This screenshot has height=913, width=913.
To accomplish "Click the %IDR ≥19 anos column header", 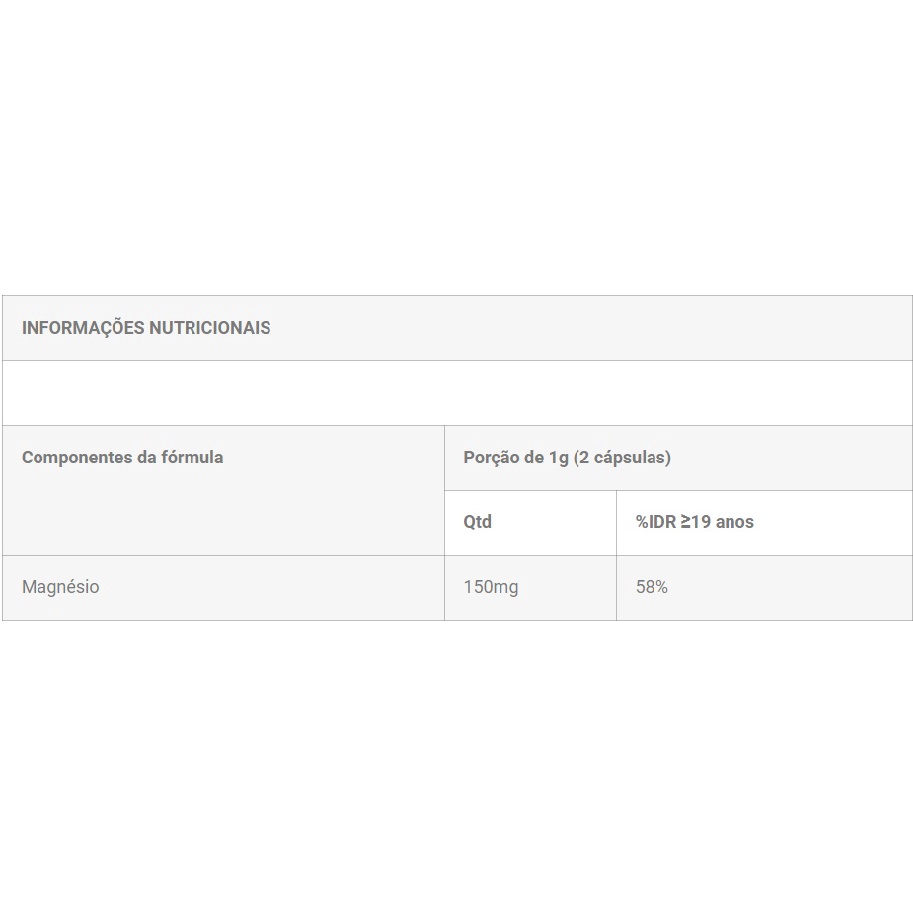I will [695, 522].
